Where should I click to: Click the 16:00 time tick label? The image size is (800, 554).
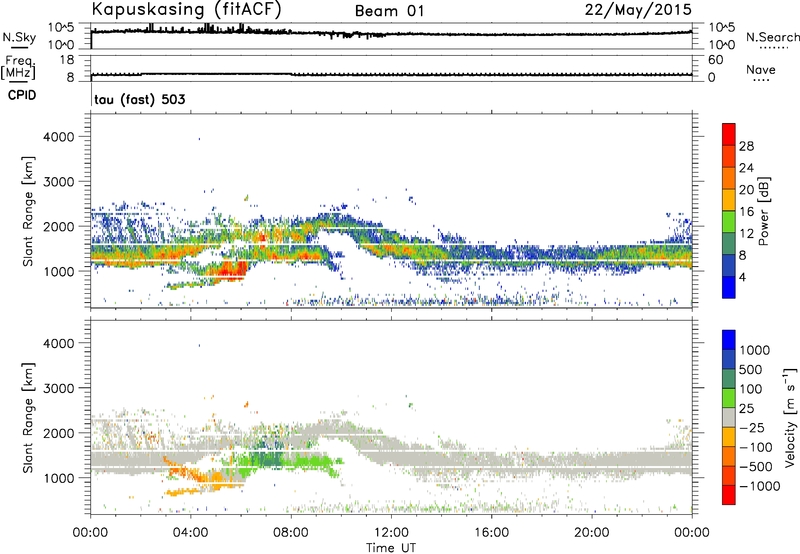tap(491, 533)
